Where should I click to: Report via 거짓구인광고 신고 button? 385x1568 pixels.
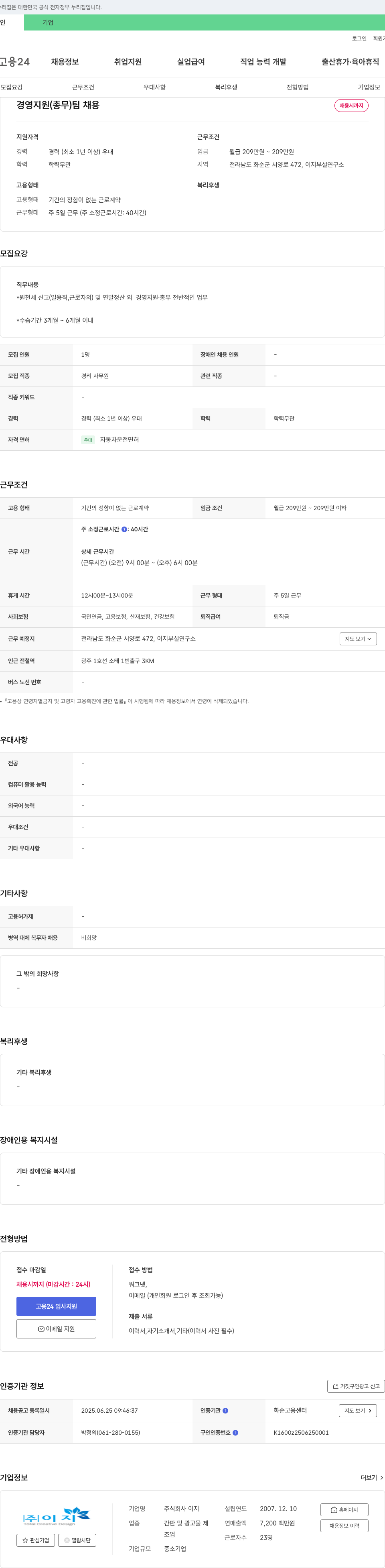pyautogui.click(x=356, y=1386)
